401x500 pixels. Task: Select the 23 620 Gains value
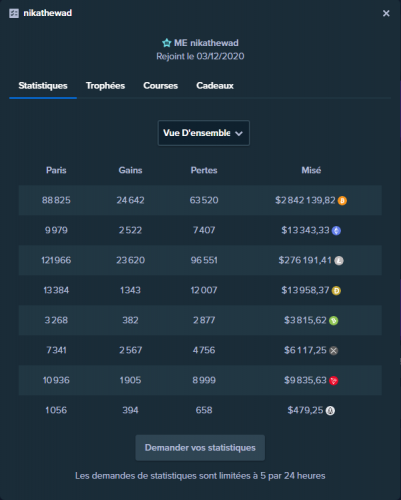click(x=130, y=260)
